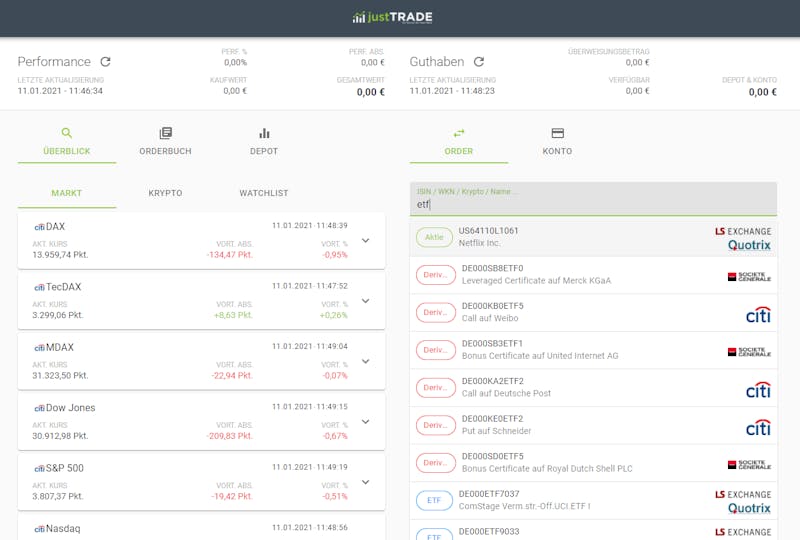
Task: Select ISIN DE000KA2ETF2 in results
Action: click(492, 381)
